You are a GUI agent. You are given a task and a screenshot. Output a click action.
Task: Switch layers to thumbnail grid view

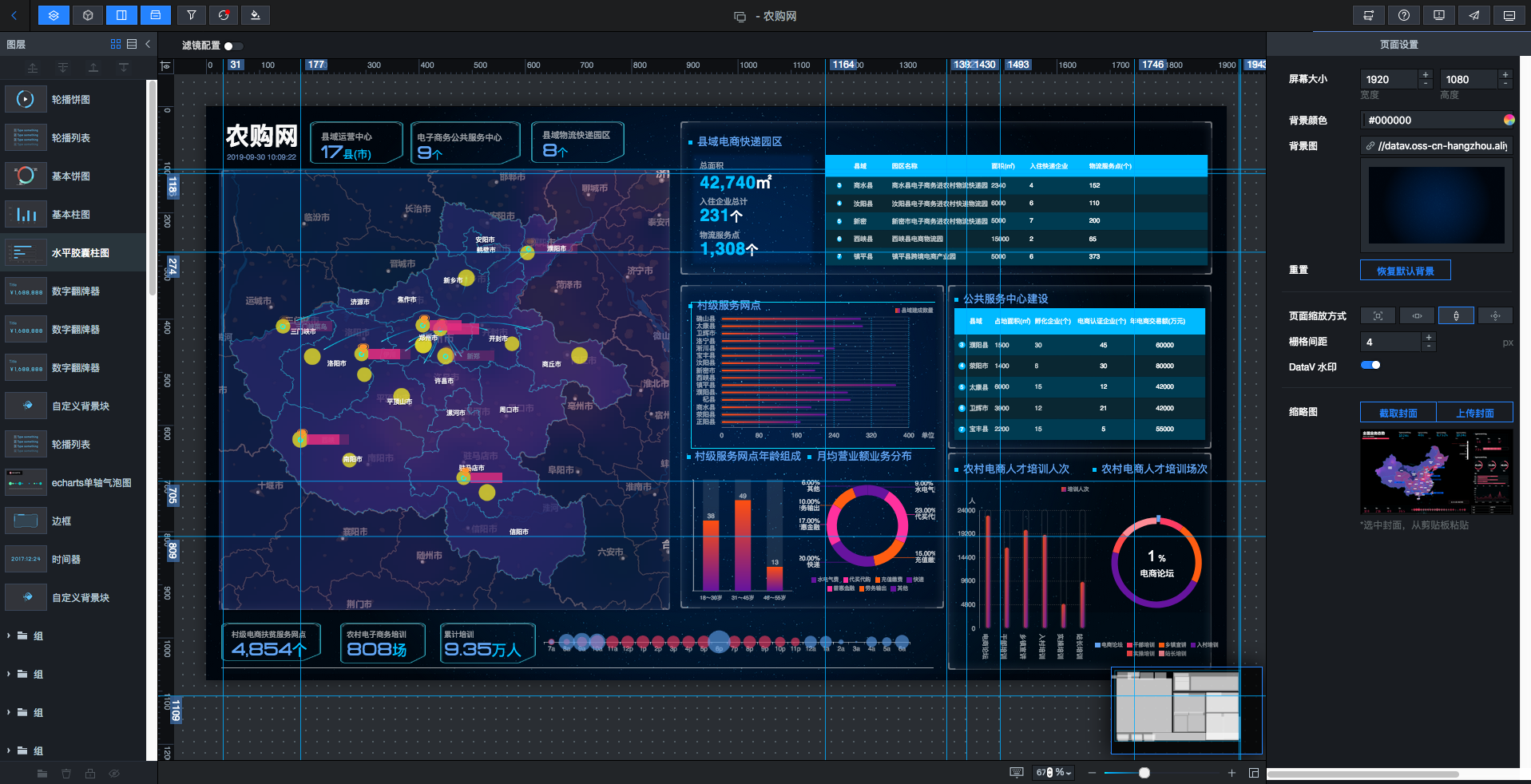[x=116, y=45]
